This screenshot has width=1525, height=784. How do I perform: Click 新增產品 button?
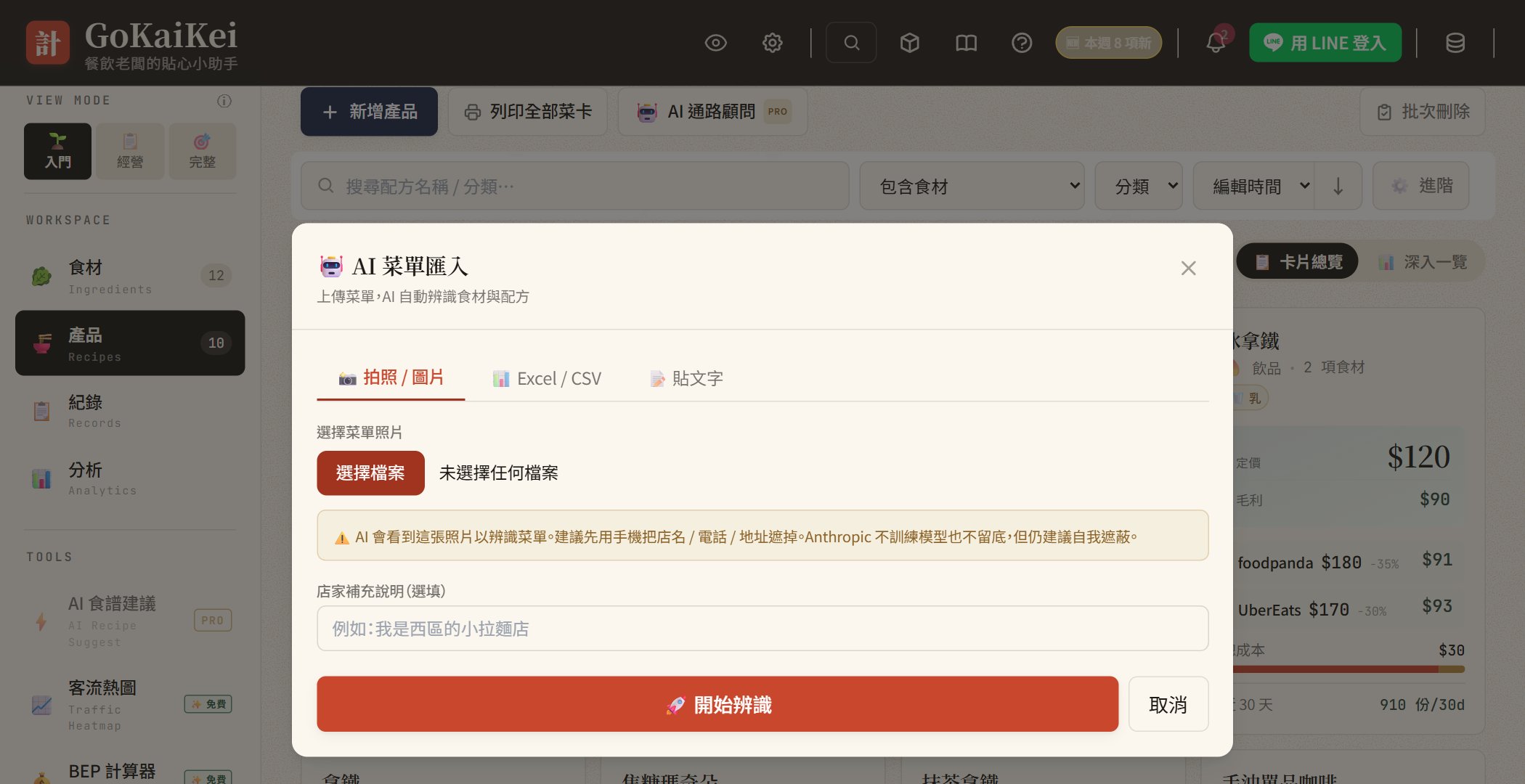pos(369,111)
